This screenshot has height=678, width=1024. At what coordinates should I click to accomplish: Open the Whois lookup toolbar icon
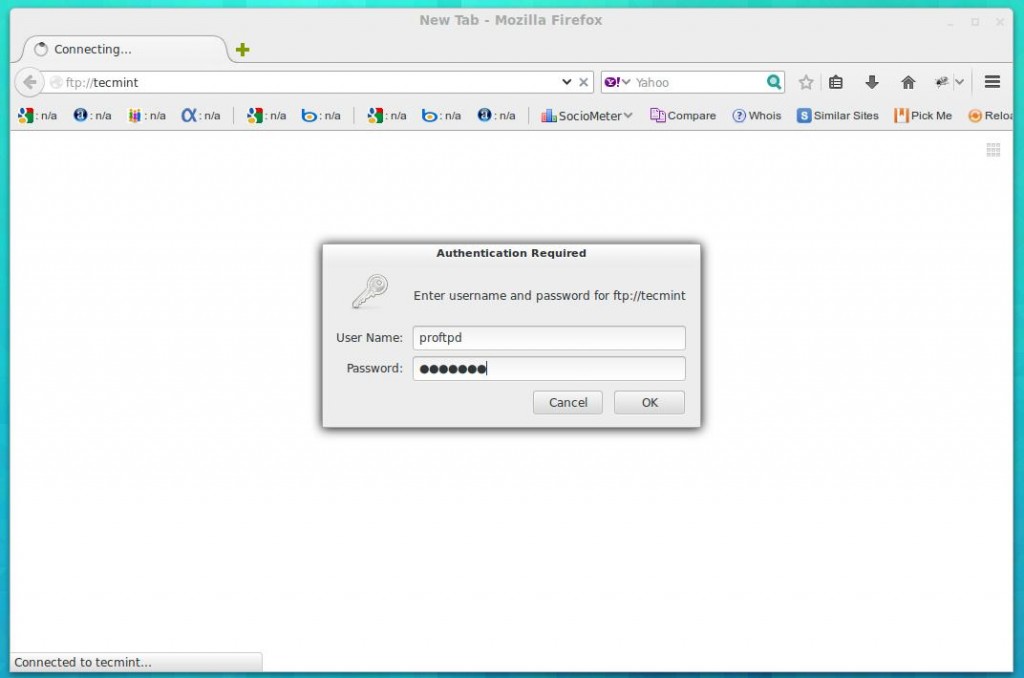(756, 115)
